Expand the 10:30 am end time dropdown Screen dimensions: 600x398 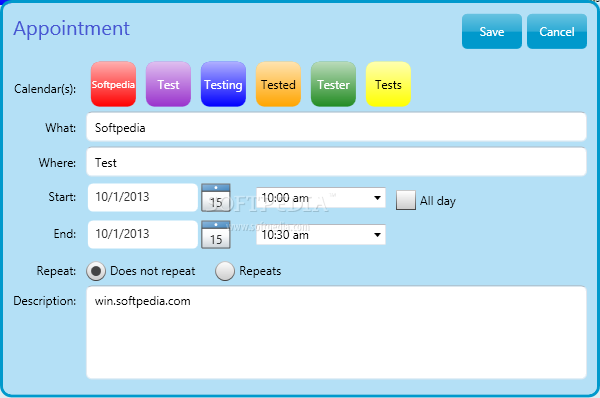pyautogui.click(x=321, y=235)
